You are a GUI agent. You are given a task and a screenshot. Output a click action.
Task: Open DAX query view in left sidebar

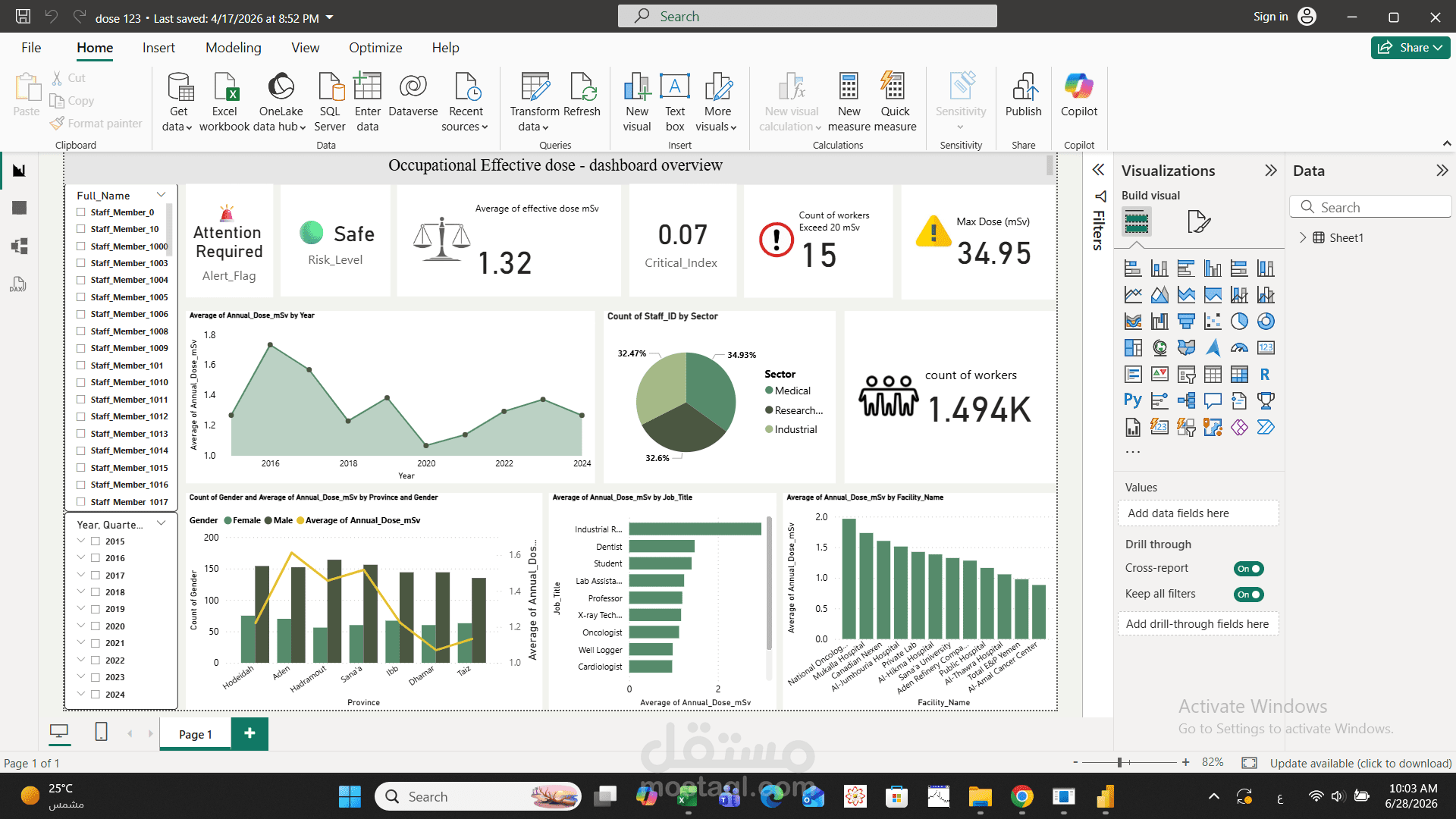coord(19,284)
